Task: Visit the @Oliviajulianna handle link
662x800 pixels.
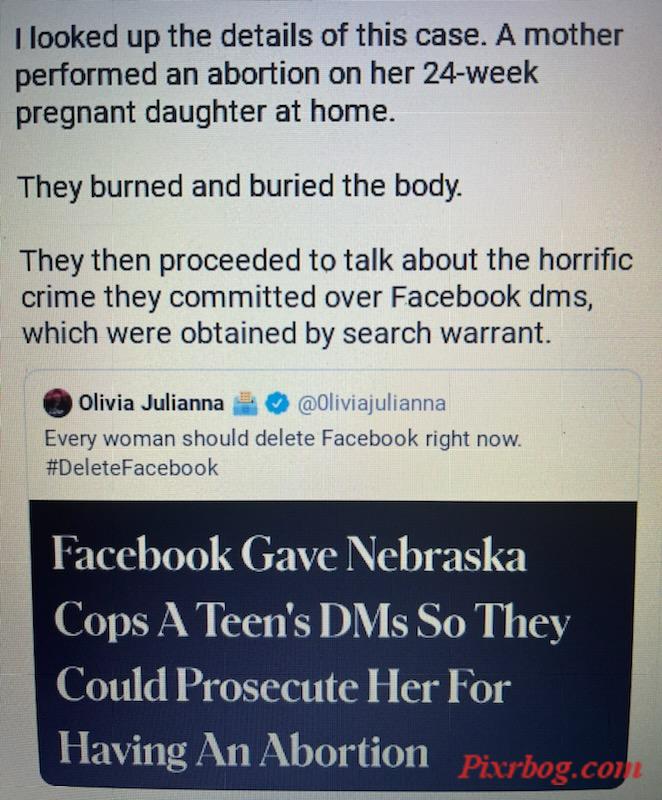Action: point(371,404)
